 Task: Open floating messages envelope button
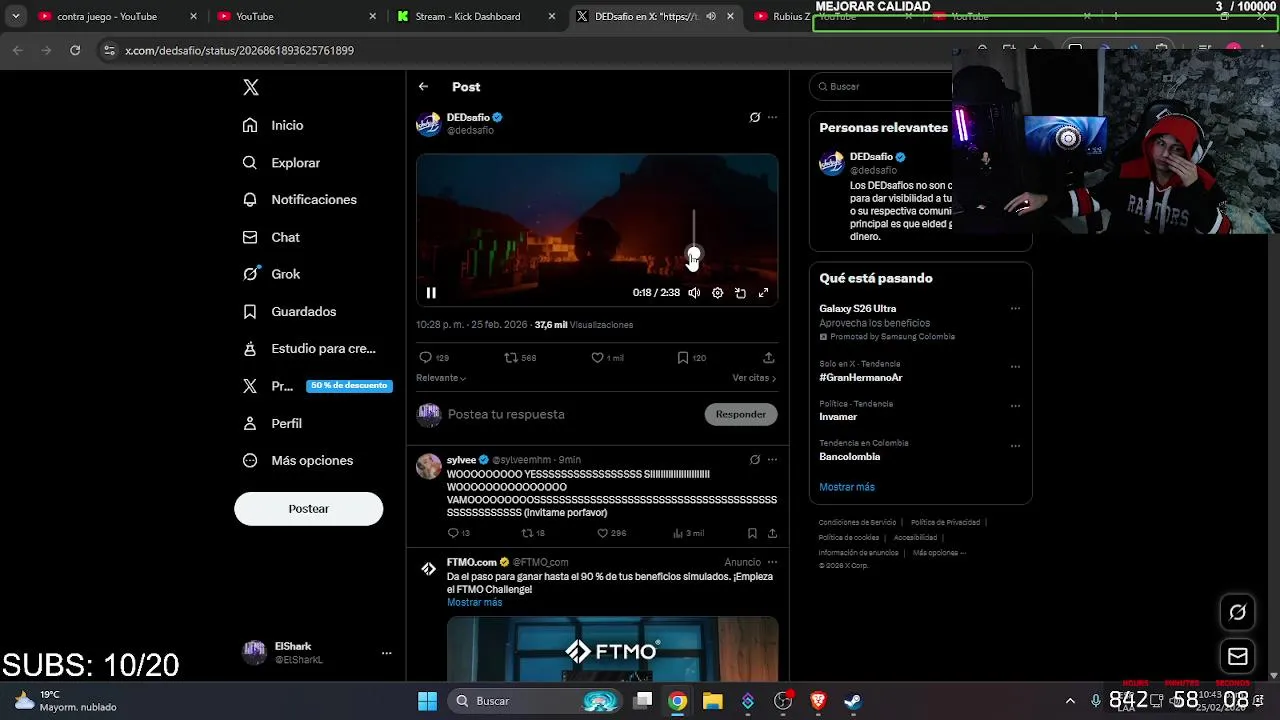click(x=1238, y=657)
